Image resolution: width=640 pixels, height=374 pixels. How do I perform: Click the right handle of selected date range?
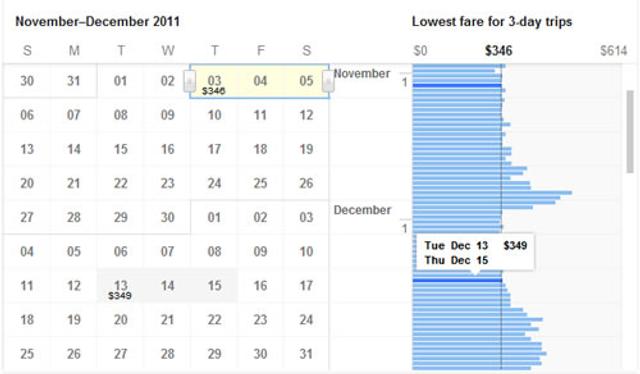pos(328,81)
